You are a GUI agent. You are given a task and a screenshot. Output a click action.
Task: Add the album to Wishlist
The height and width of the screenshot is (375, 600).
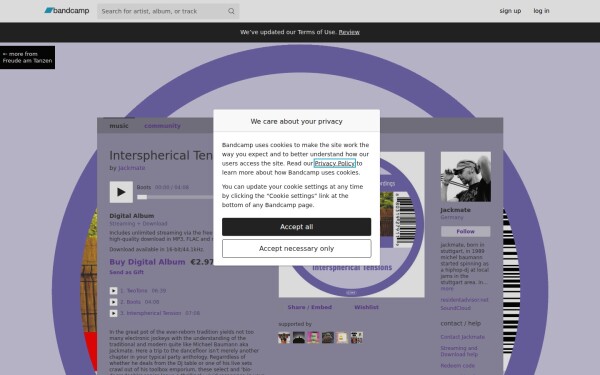coord(366,307)
